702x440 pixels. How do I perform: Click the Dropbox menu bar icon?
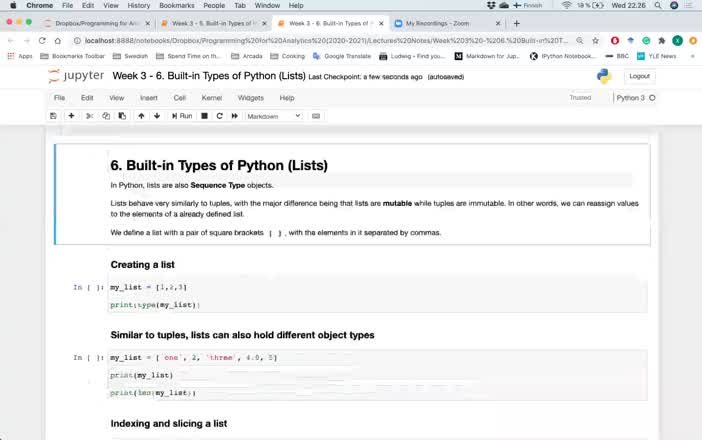point(491,5)
